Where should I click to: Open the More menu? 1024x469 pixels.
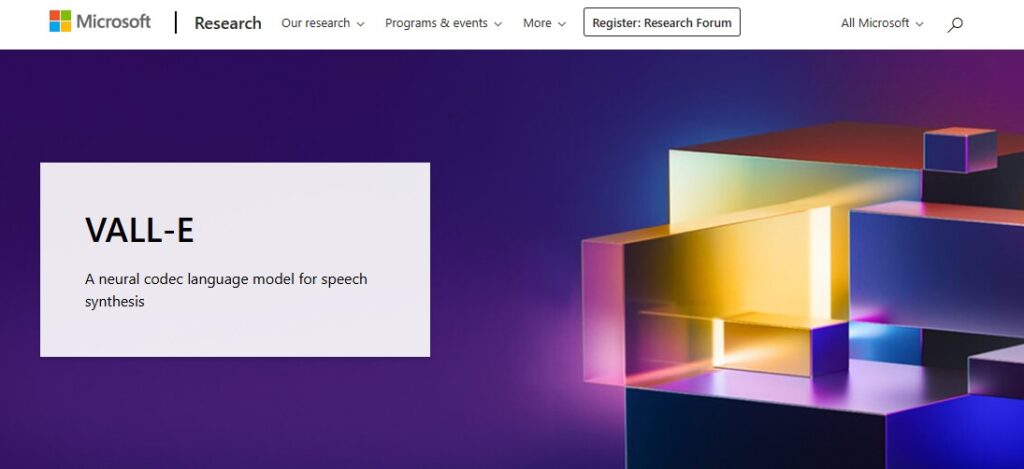pyautogui.click(x=544, y=23)
